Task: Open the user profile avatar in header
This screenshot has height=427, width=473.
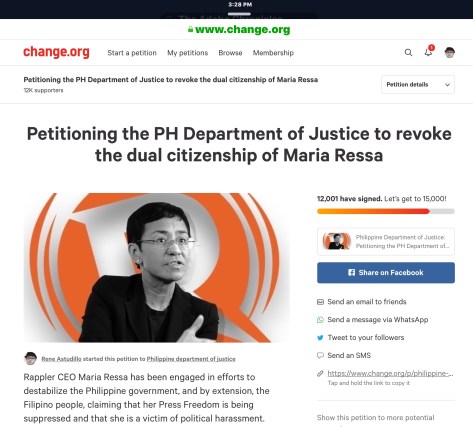Action: pyautogui.click(x=450, y=52)
